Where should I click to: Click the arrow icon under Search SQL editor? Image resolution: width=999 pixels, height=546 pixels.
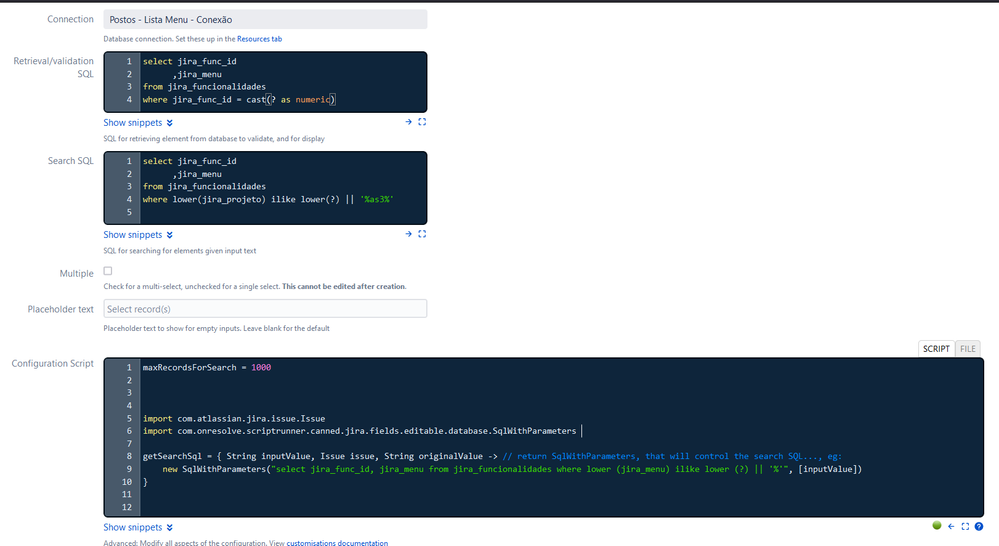408,234
